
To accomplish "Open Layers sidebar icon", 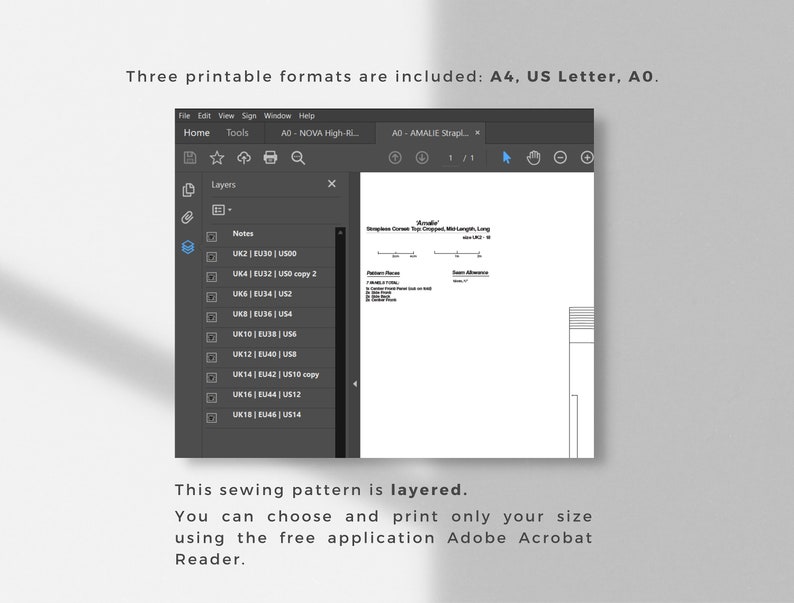I will point(188,247).
